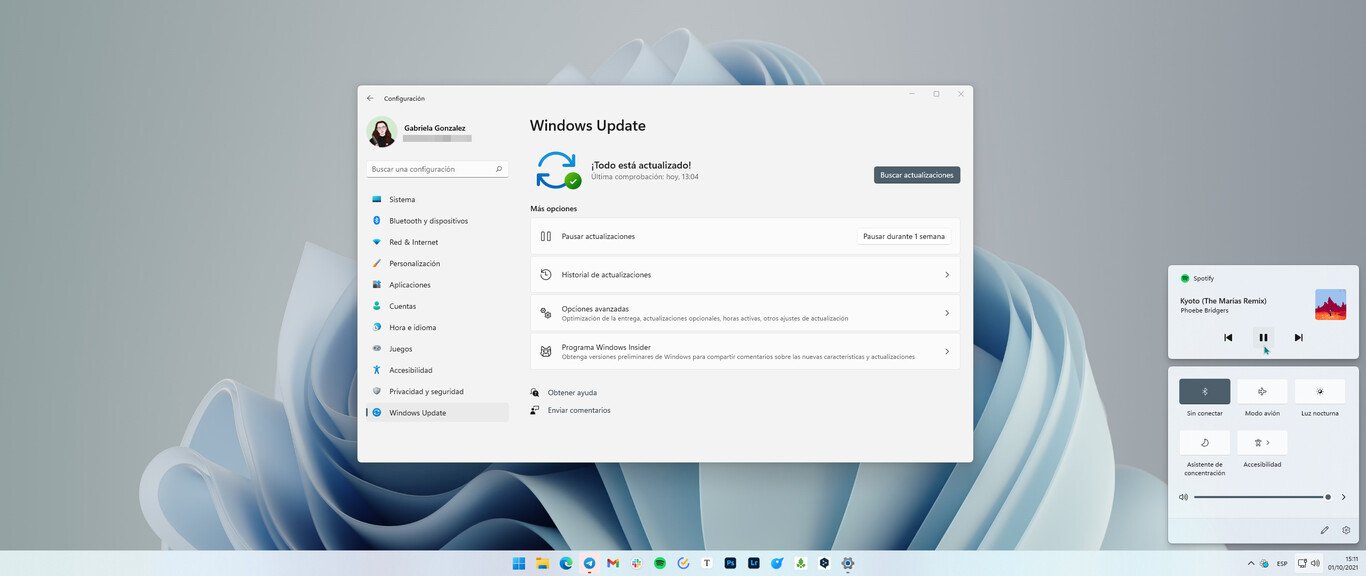The image size is (1366, 576).
Task: Toggle the Bluetooth 'Sin conectar' tile
Action: pyautogui.click(x=1204, y=392)
